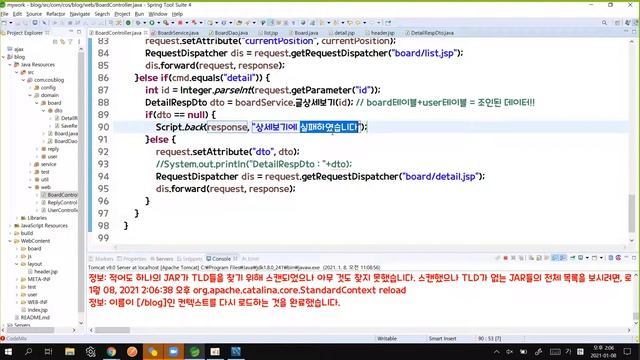Open Spring Tool Suite taskbar icon
The width and height of the screenshot is (640, 360).
click(x=194, y=351)
